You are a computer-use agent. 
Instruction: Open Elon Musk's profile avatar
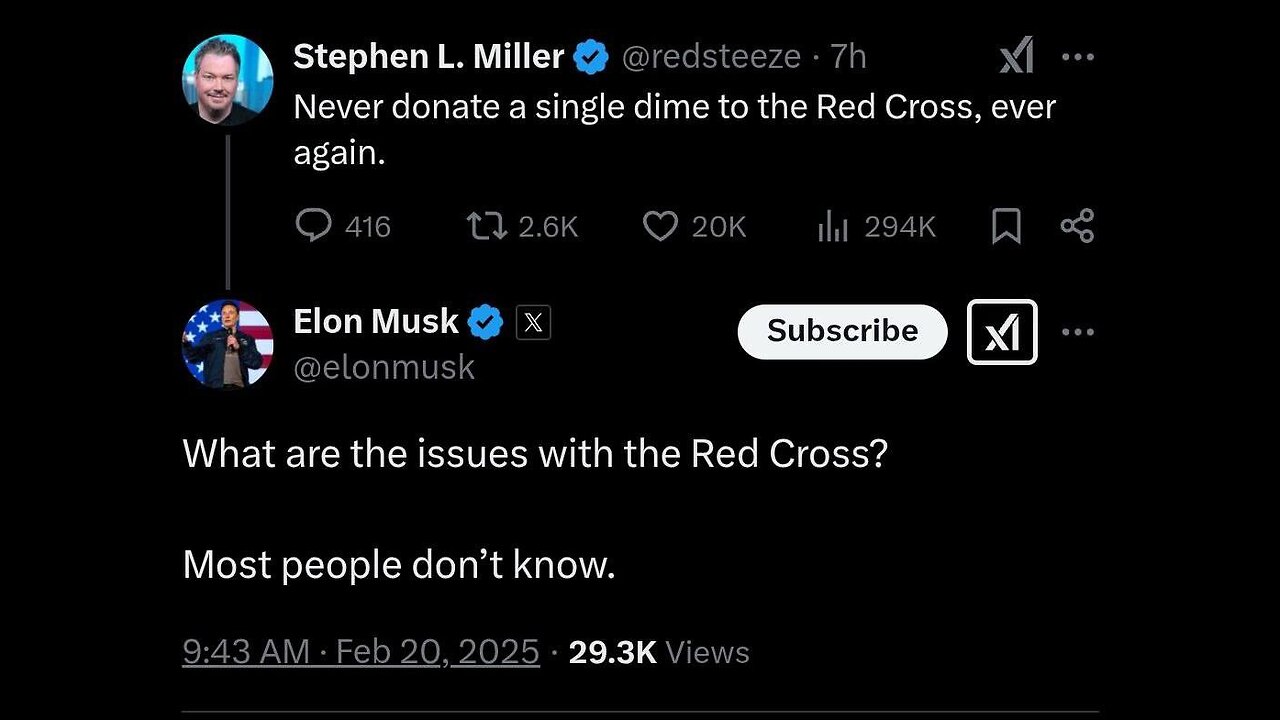pyautogui.click(x=228, y=344)
